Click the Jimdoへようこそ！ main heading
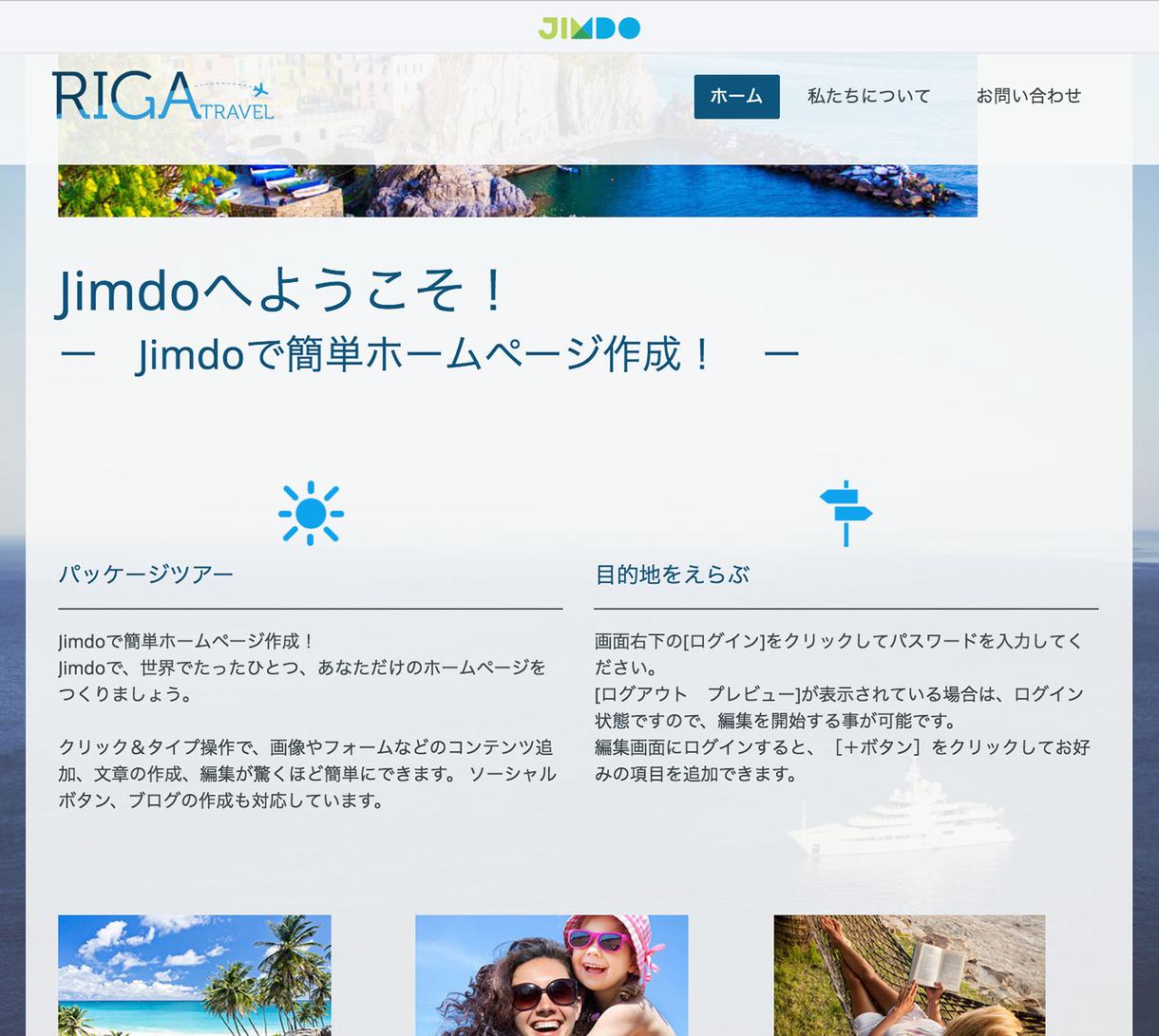1159x1036 pixels. tap(282, 291)
